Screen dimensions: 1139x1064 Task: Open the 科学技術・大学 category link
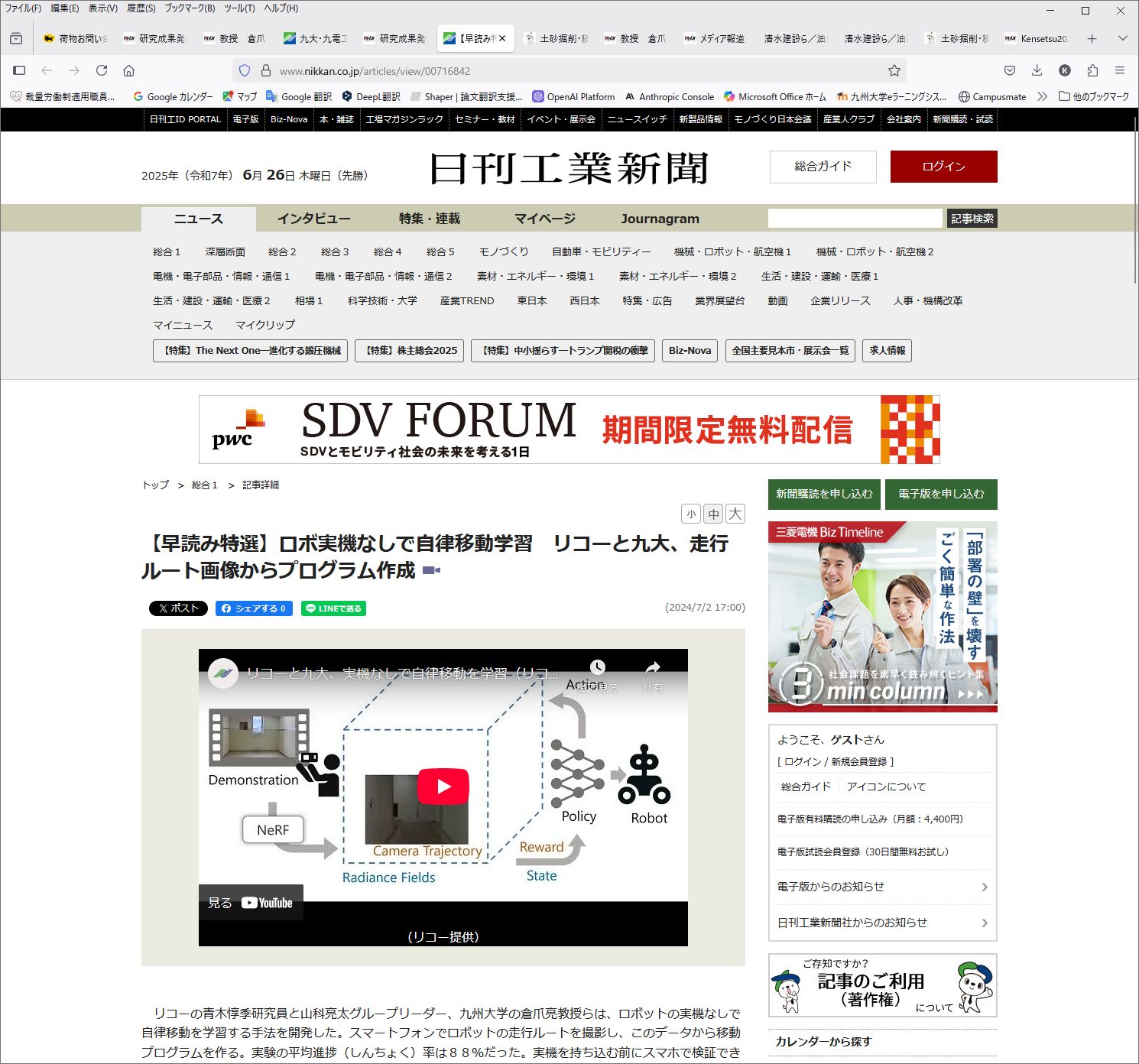(x=382, y=300)
